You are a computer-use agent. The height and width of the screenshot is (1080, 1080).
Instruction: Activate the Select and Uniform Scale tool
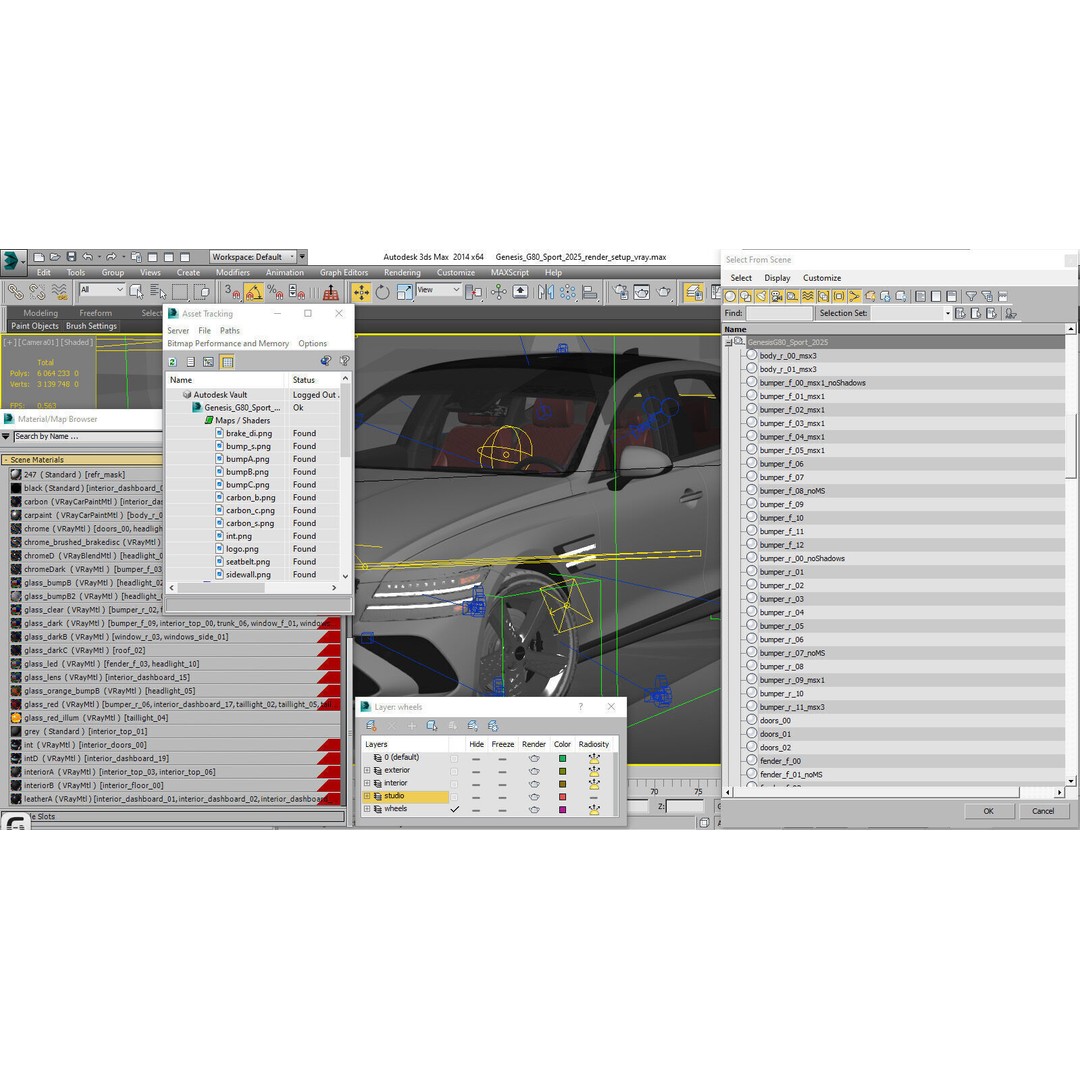coord(404,292)
